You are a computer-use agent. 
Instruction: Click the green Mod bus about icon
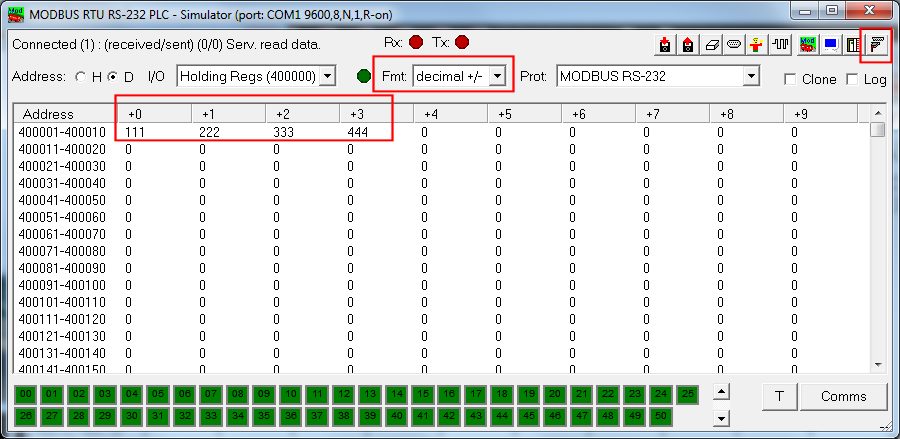(808, 44)
